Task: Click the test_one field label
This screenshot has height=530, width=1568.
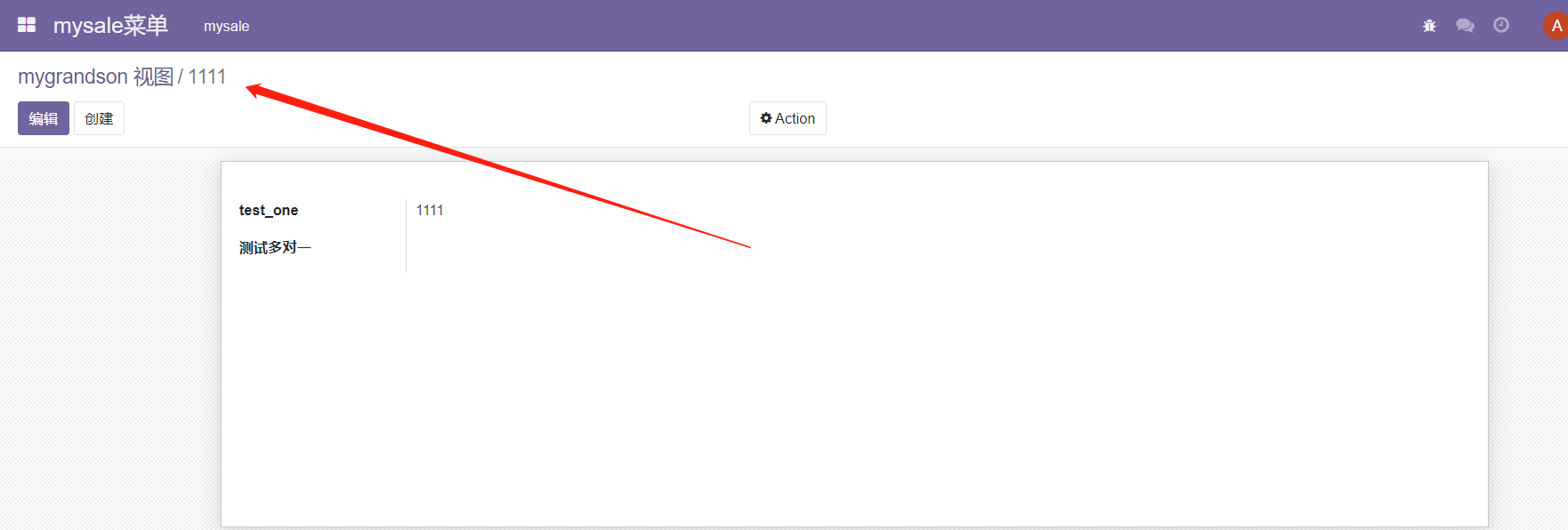Action: [269, 210]
